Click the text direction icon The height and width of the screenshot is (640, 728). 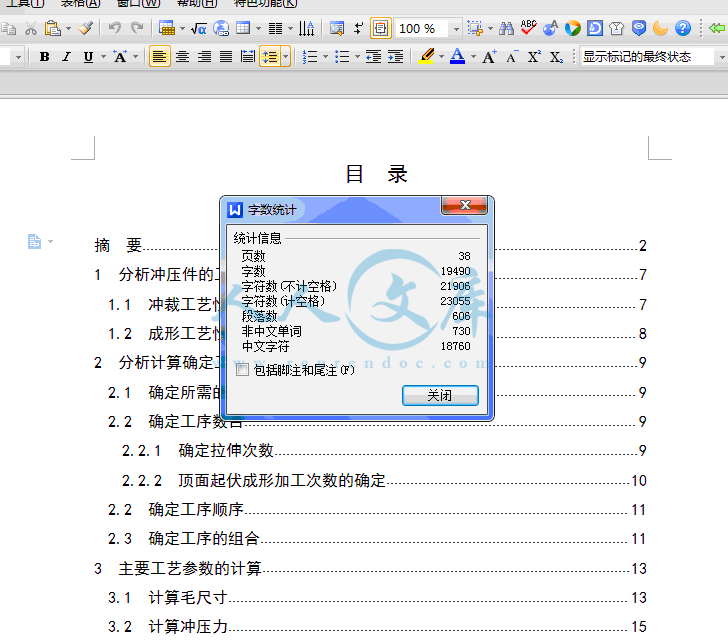coord(306,29)
